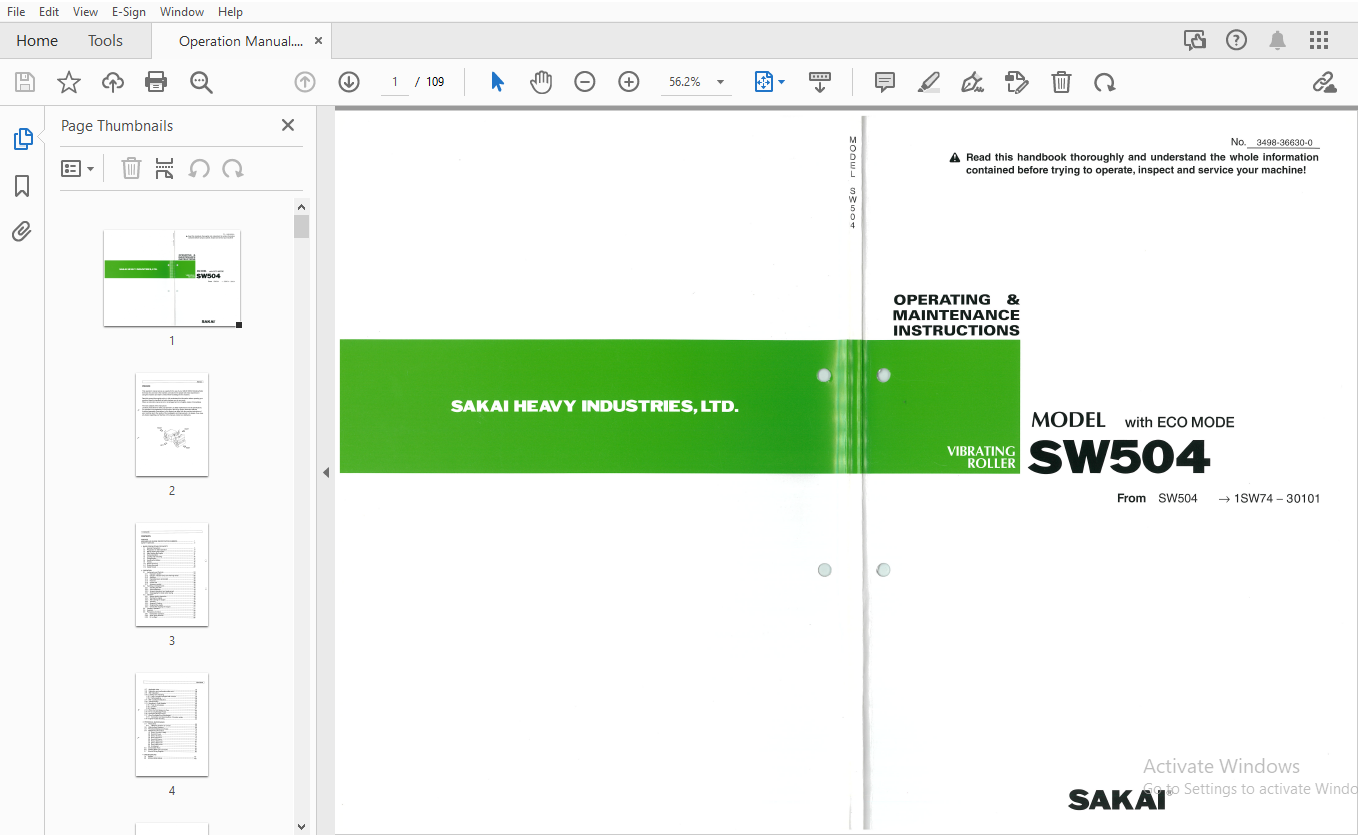Screen dimensions: 1358x835
Task: Select page 4 thumbnail
Action: pos(172,725)
